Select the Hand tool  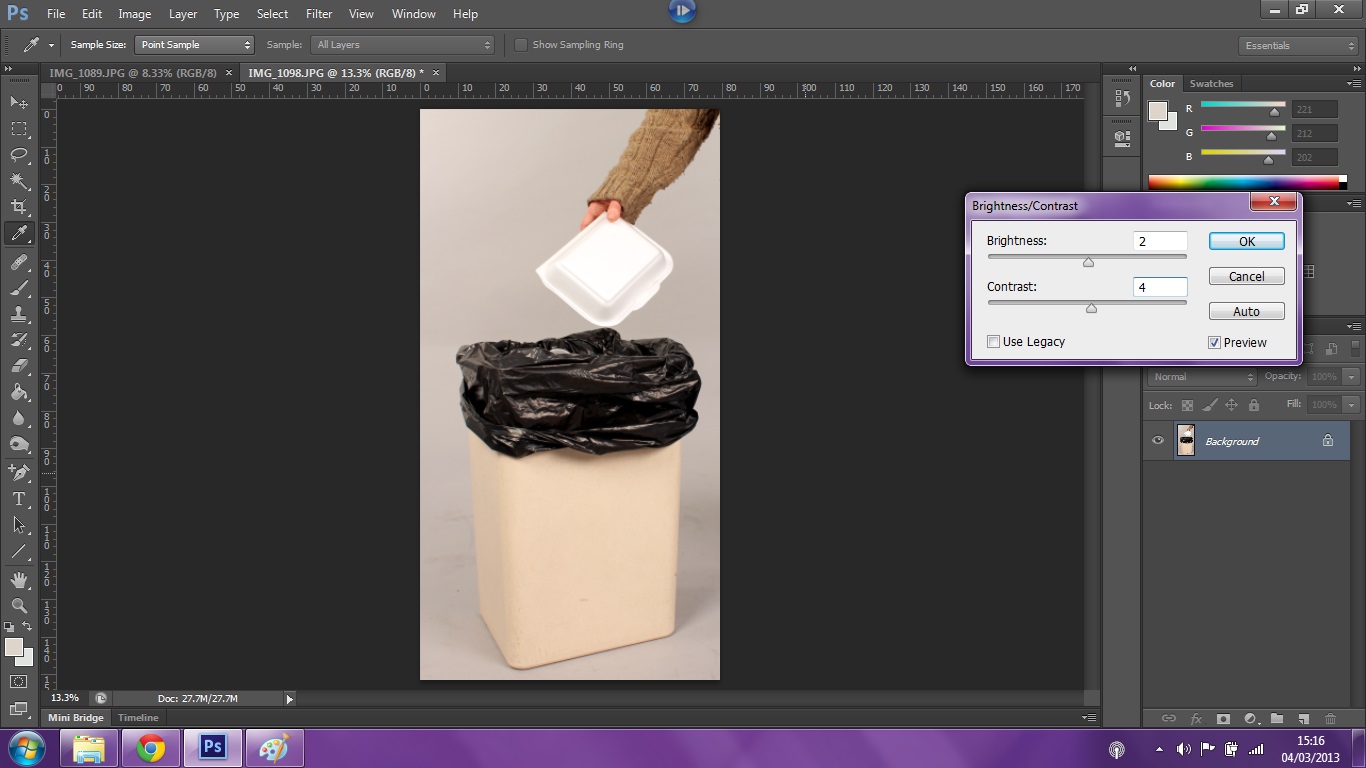19,579
